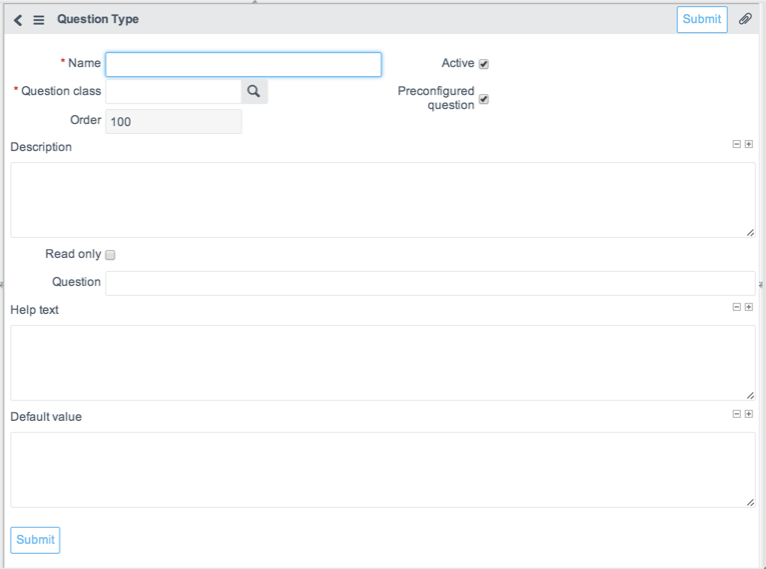Viewport: 766px width, 569px height.
Task: Click the Default value label
Action: tap(46, 417)
